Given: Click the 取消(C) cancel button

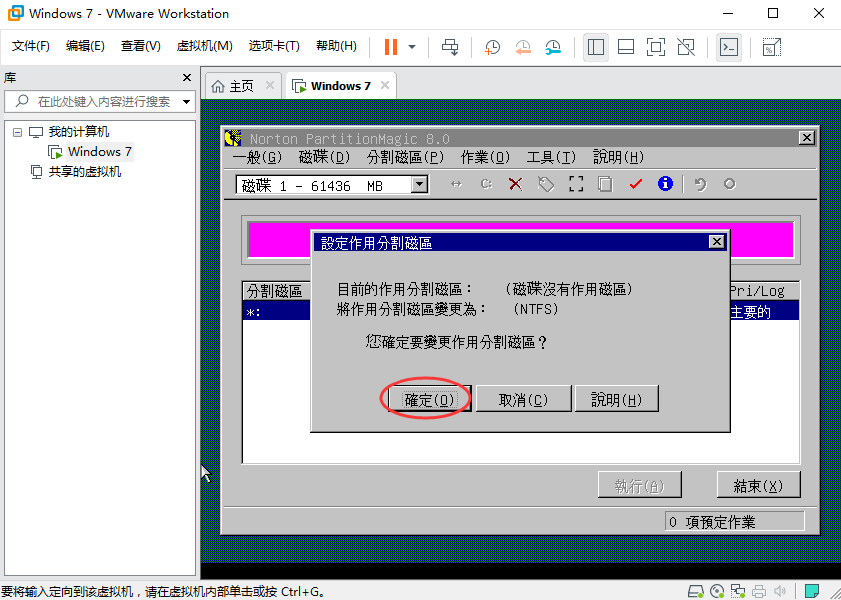Looking at the screenshot, I should point(523,399).
